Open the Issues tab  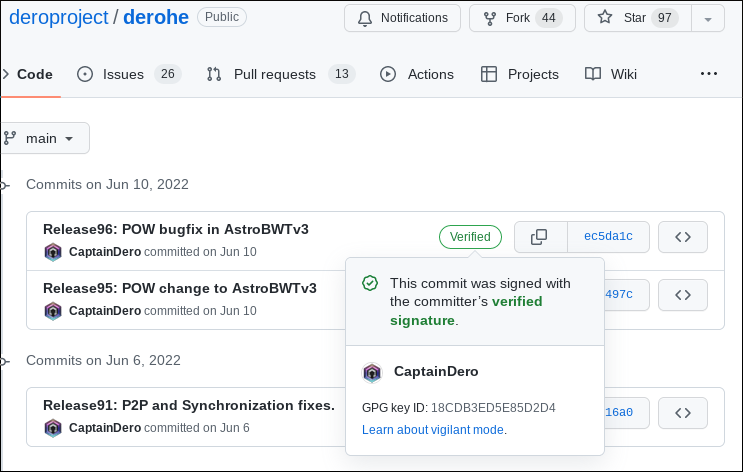click(x=129, y=74)
